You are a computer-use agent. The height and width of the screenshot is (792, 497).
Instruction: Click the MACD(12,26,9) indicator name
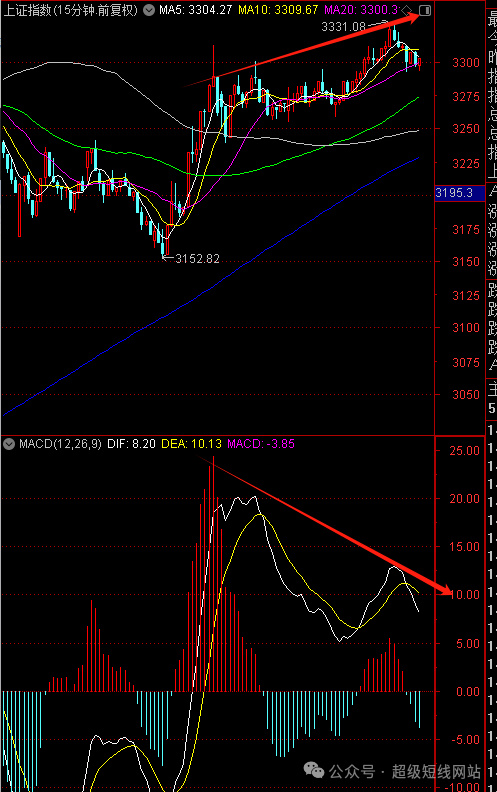pos(60,444)
